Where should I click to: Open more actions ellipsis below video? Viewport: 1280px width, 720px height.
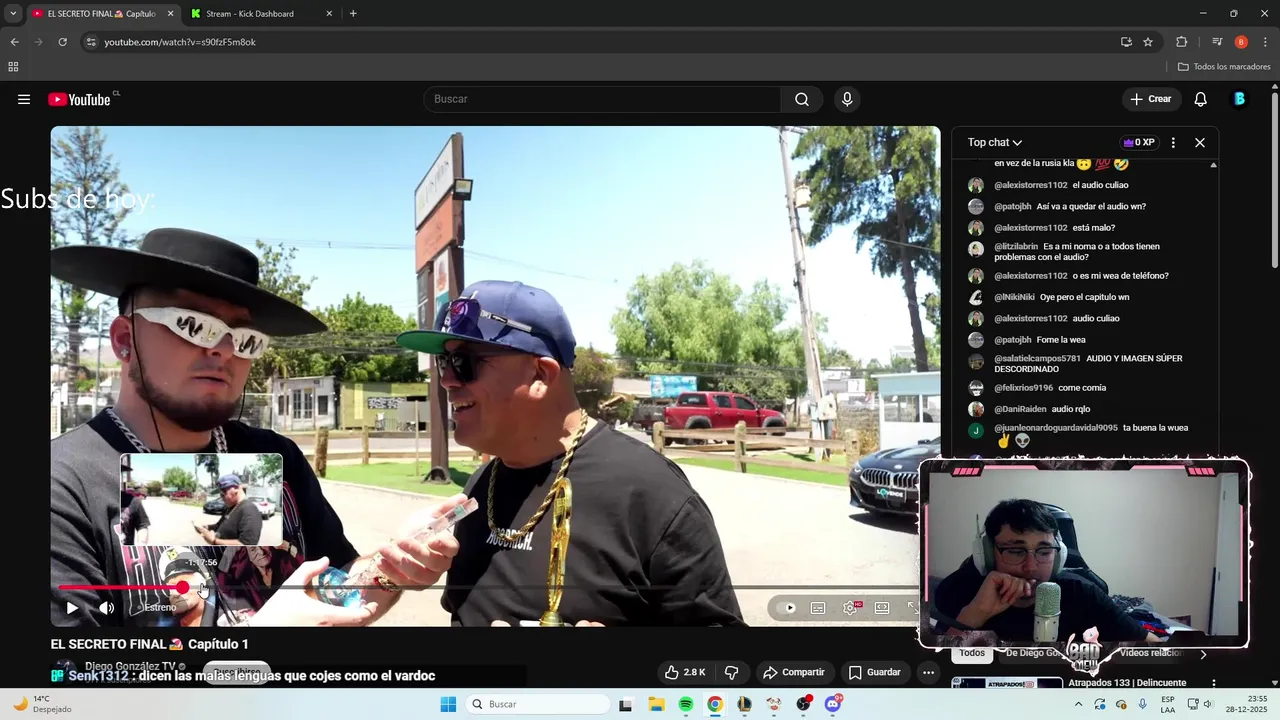pos(928,672)
